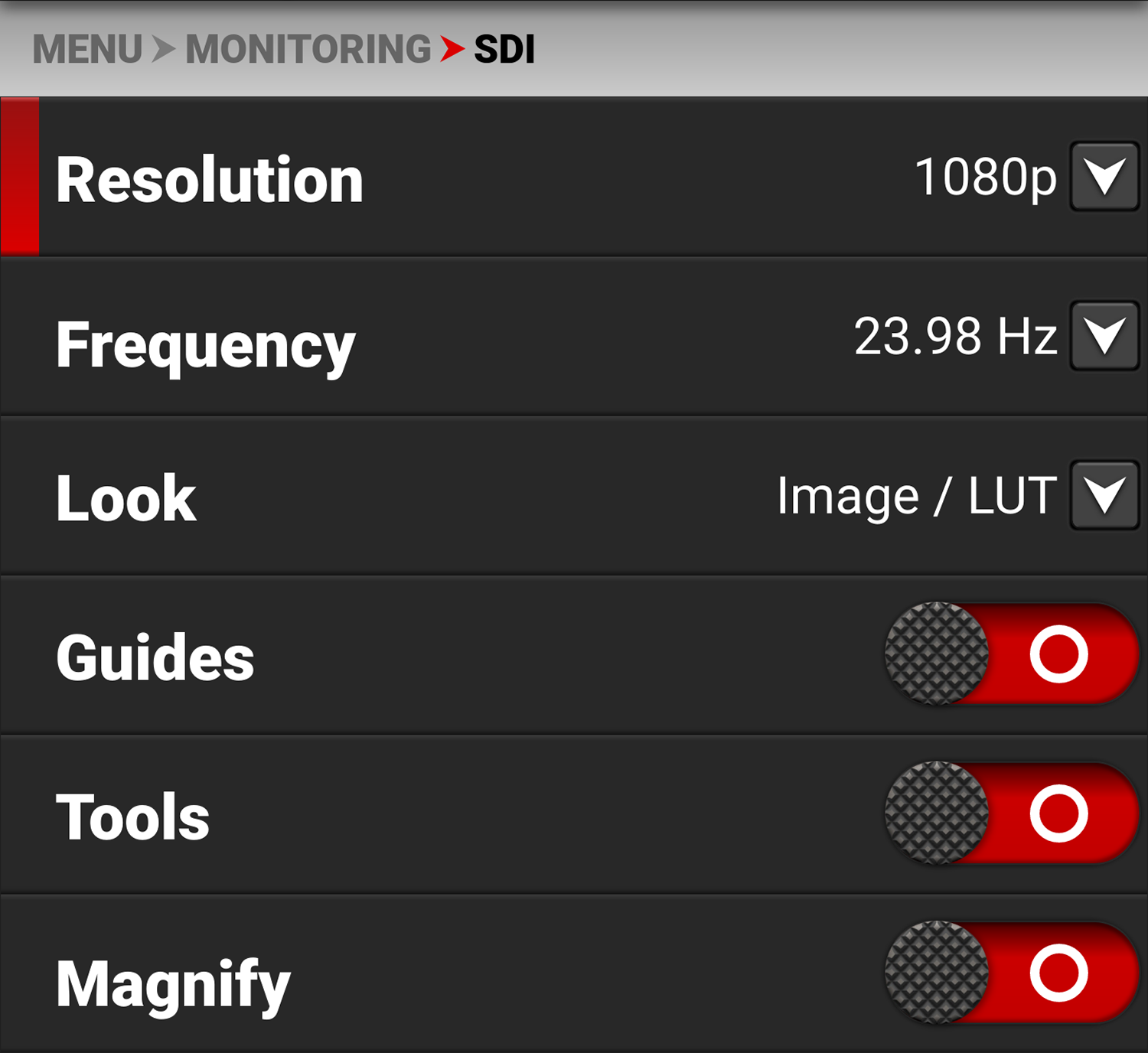Open the Resolution dropdown arrow
Image resolution: width=1148 pixels, height=1053 pixels.
pos(1104,177)
